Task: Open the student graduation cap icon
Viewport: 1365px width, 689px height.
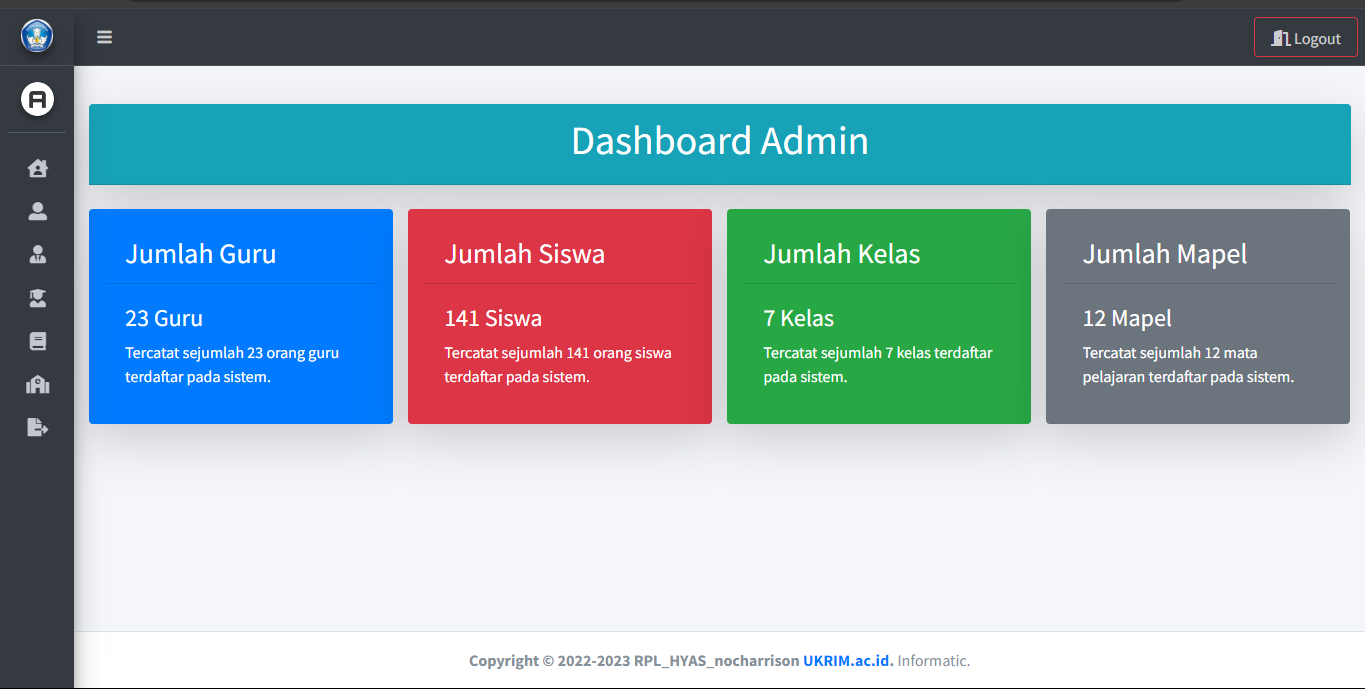Action: [x=37, y=298]
